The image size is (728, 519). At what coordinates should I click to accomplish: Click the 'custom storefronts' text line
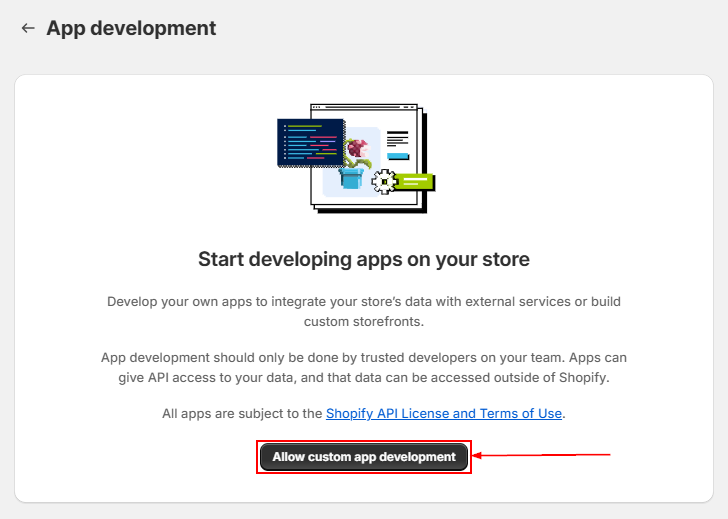[x=364, y=321]
